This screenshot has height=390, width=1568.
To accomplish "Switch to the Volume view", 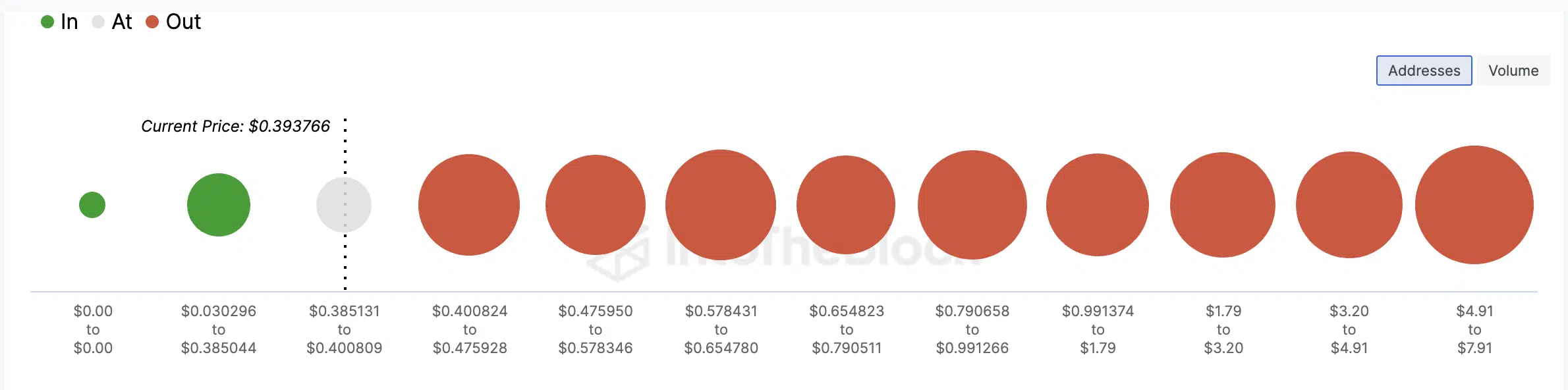I will coord(1513,70).
